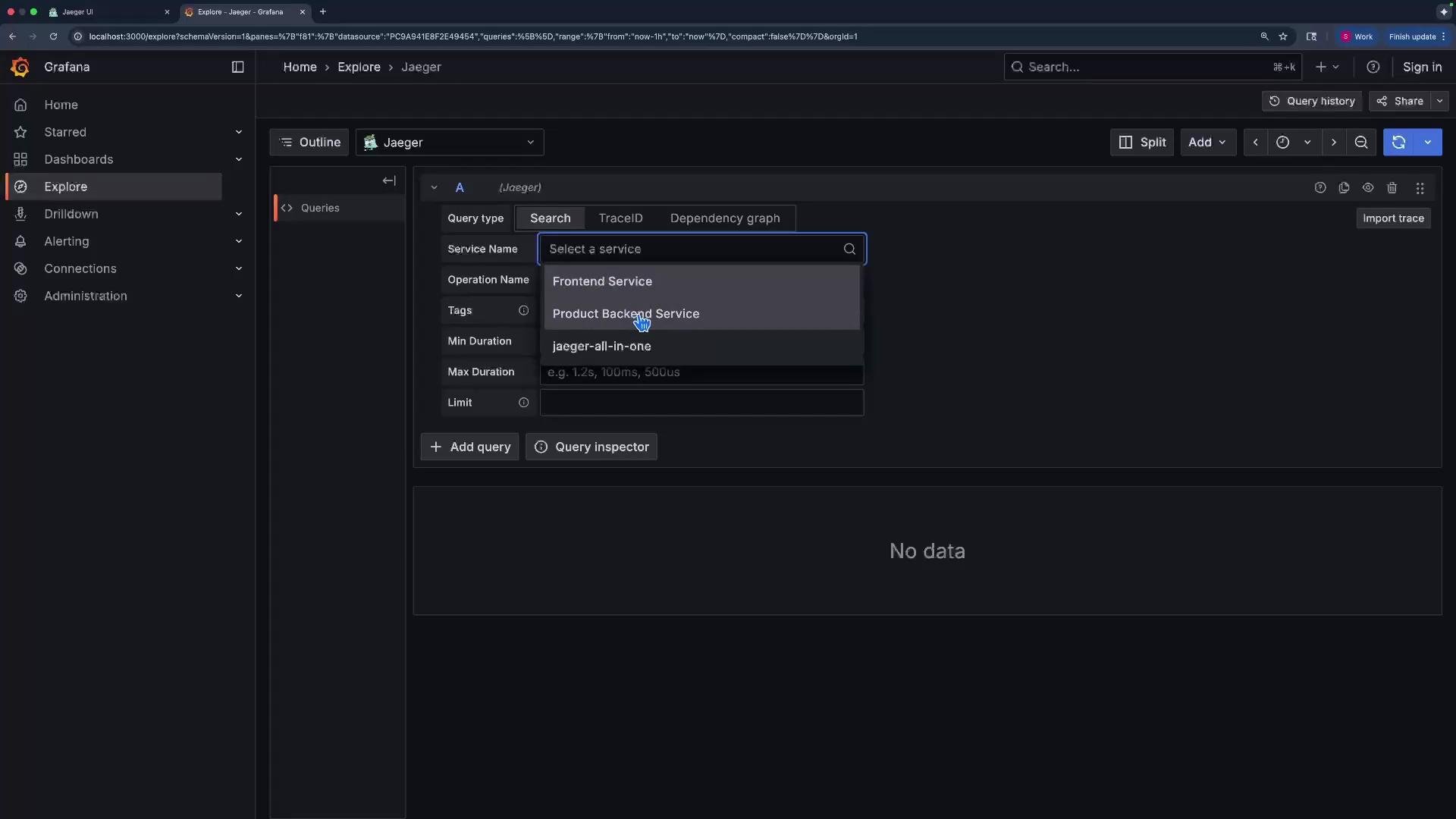The height and width of the screenshot is (819, 1456).
Task: Collapse the outline panel arrow icon
Action: [389, 180]
